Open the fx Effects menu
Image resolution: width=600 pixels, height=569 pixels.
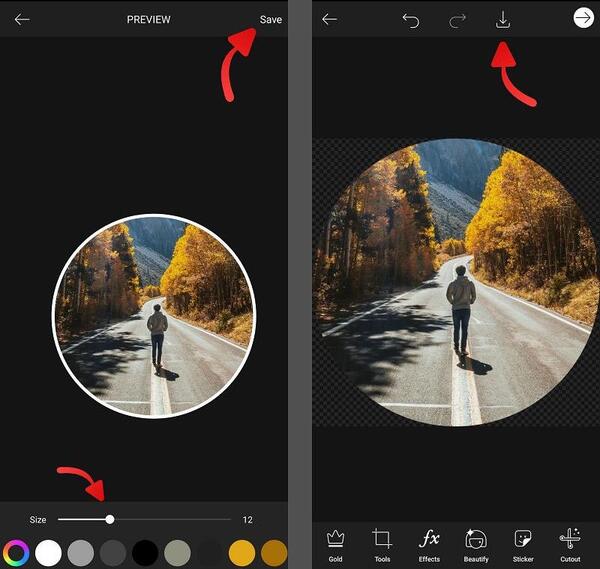[429, 546]
